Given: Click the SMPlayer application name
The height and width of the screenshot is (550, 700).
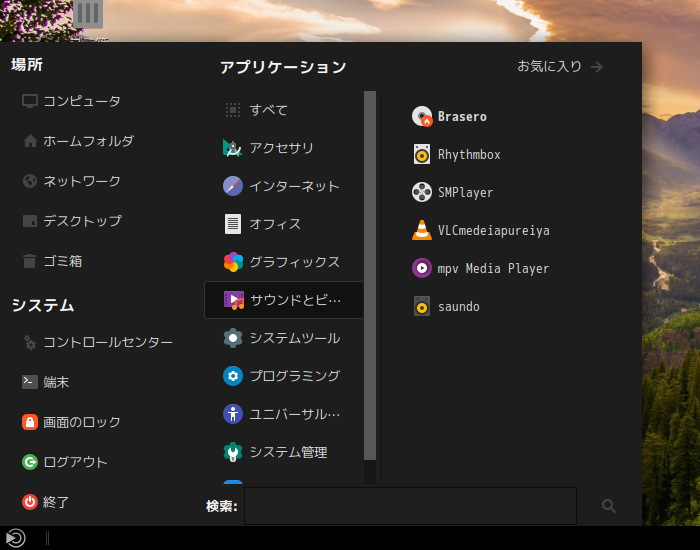Looking at the screenshot, I should [465, 192].
